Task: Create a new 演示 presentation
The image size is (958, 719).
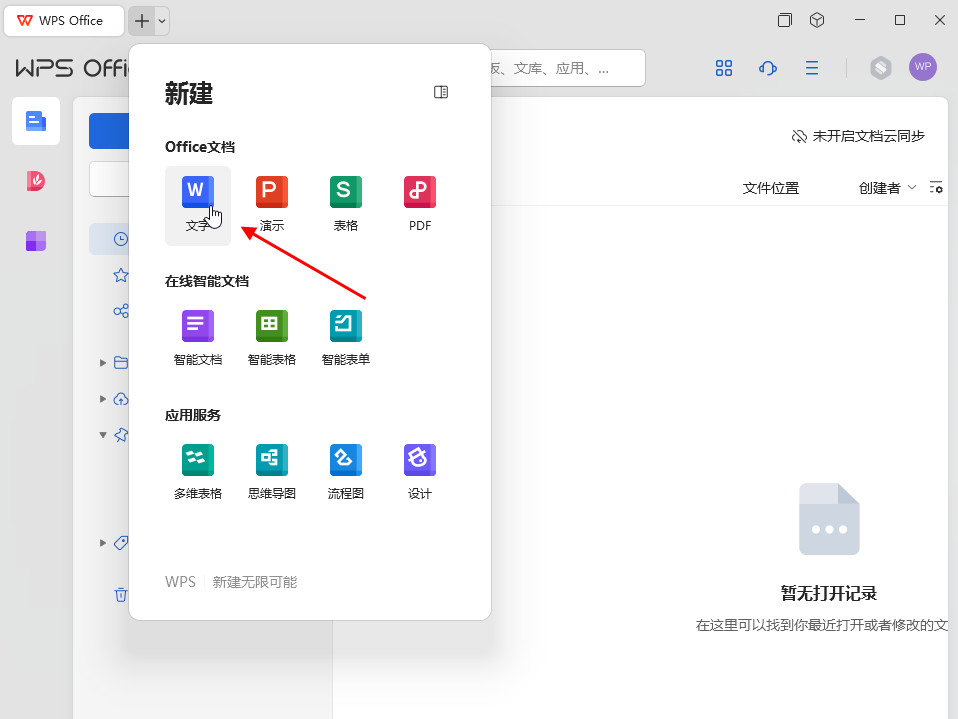Action: [x=272, y=204]
